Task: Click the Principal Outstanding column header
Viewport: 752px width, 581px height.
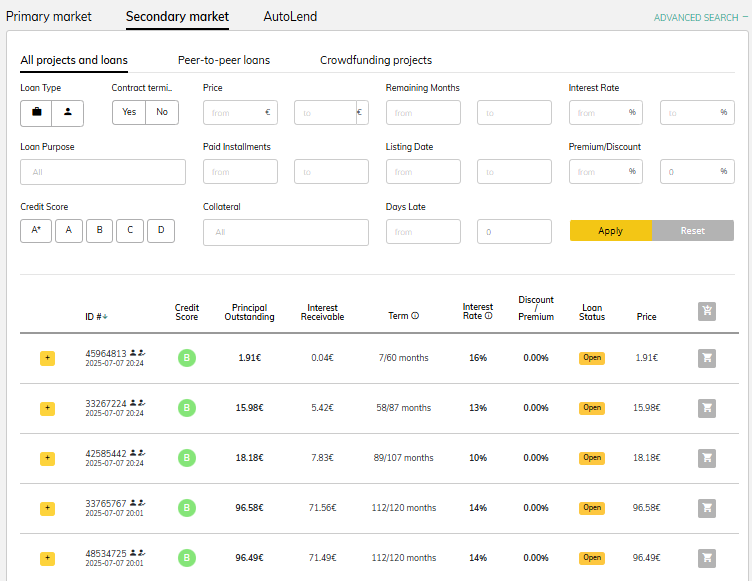Action: point(249,312)
